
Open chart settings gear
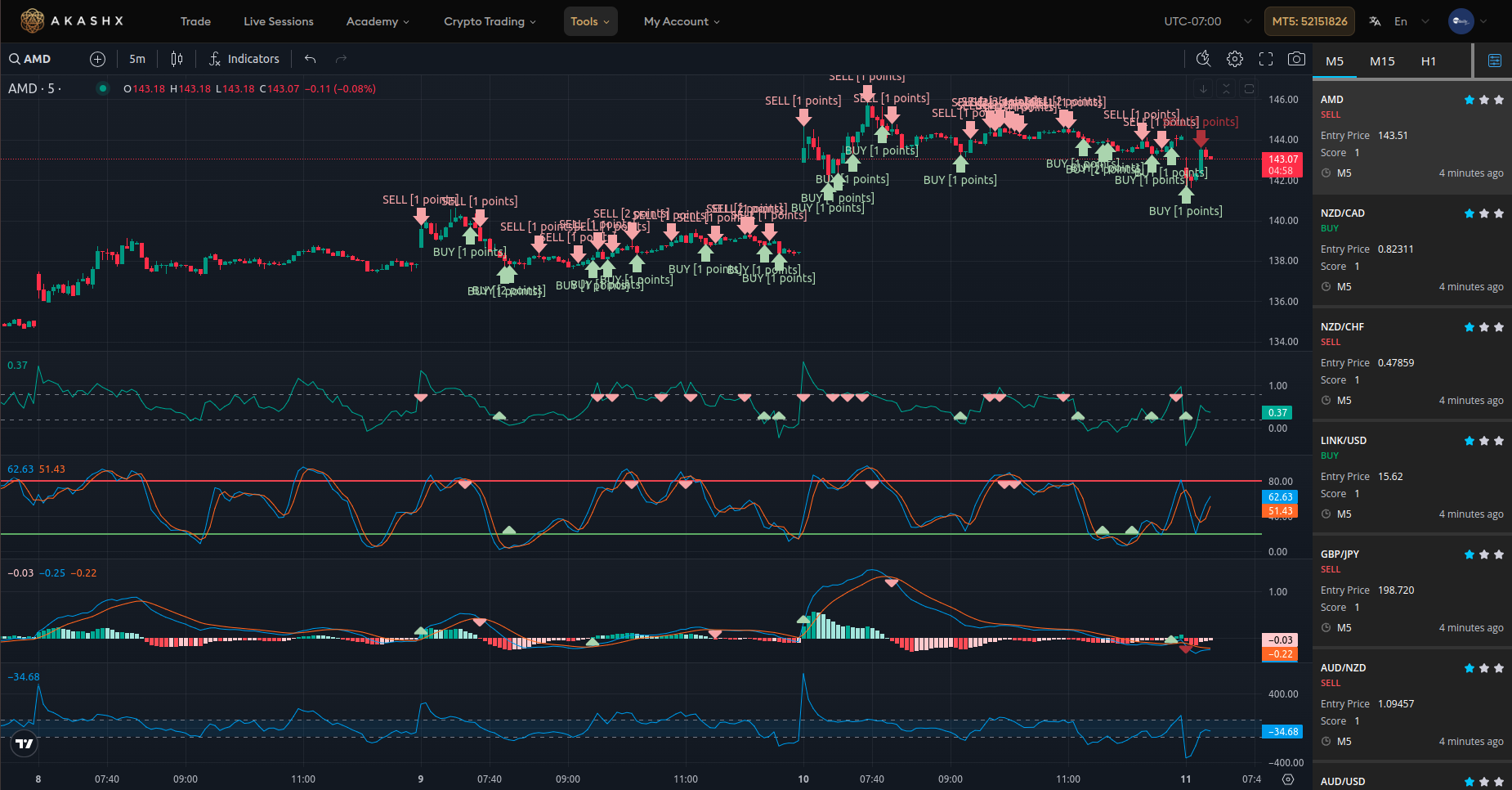(x=1235, y=59)
